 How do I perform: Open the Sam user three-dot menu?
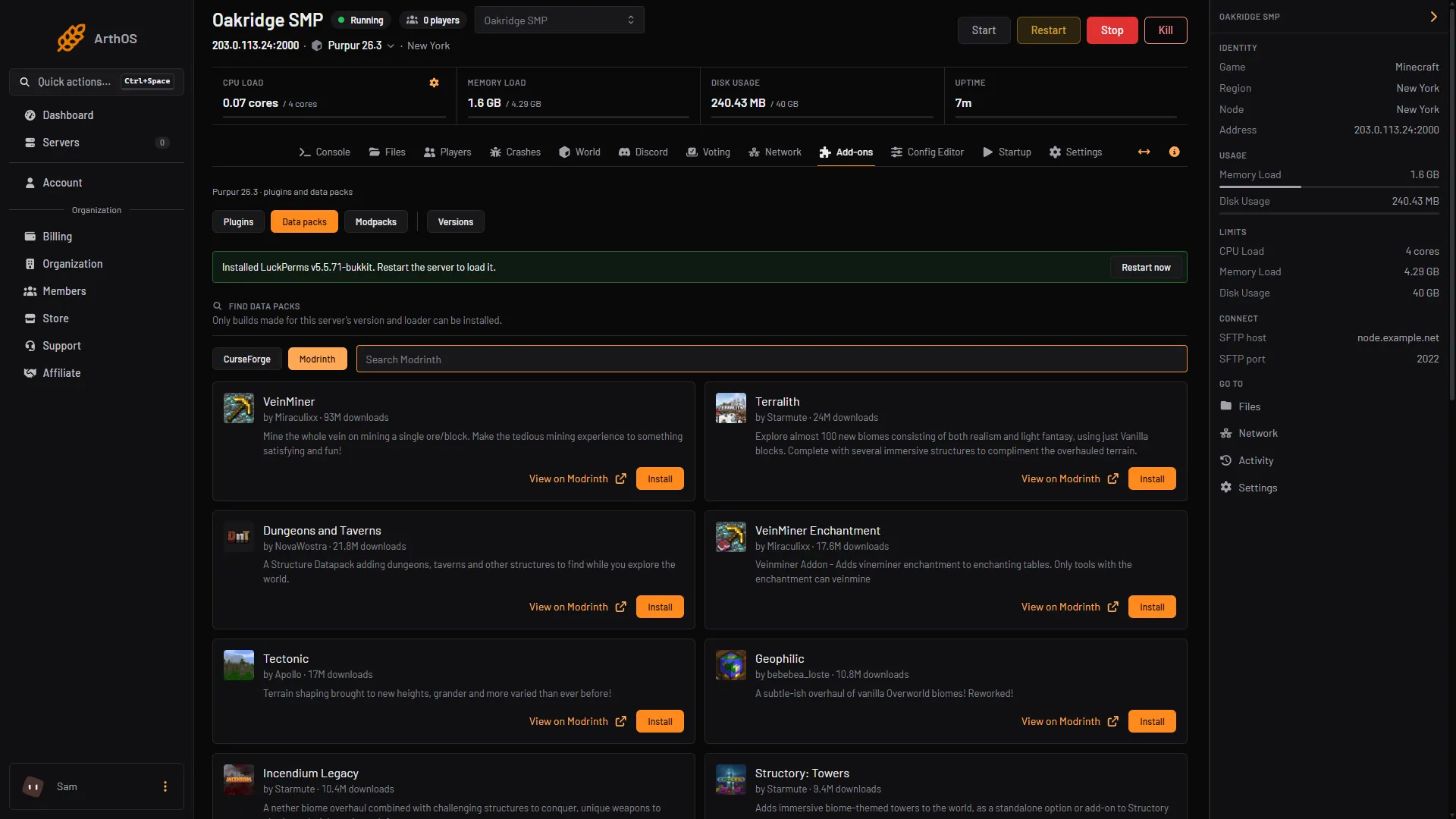[165, 786]
